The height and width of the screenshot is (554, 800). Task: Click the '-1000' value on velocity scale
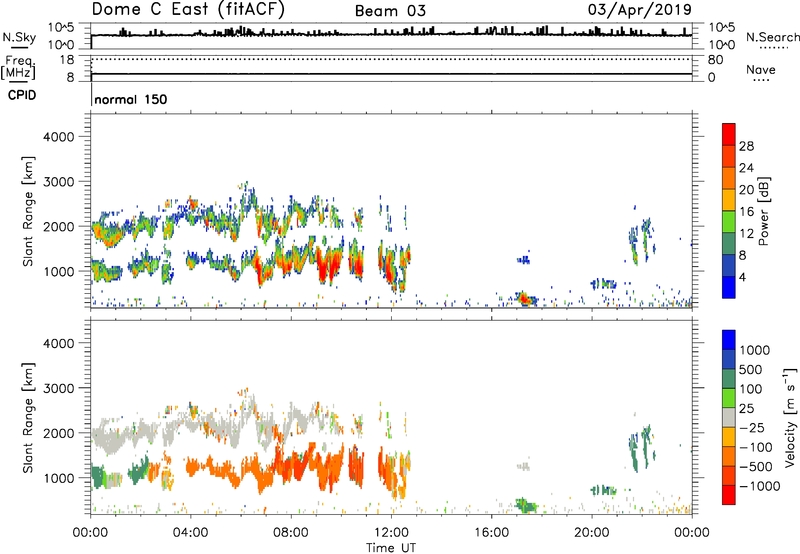(x=759, y=486)
